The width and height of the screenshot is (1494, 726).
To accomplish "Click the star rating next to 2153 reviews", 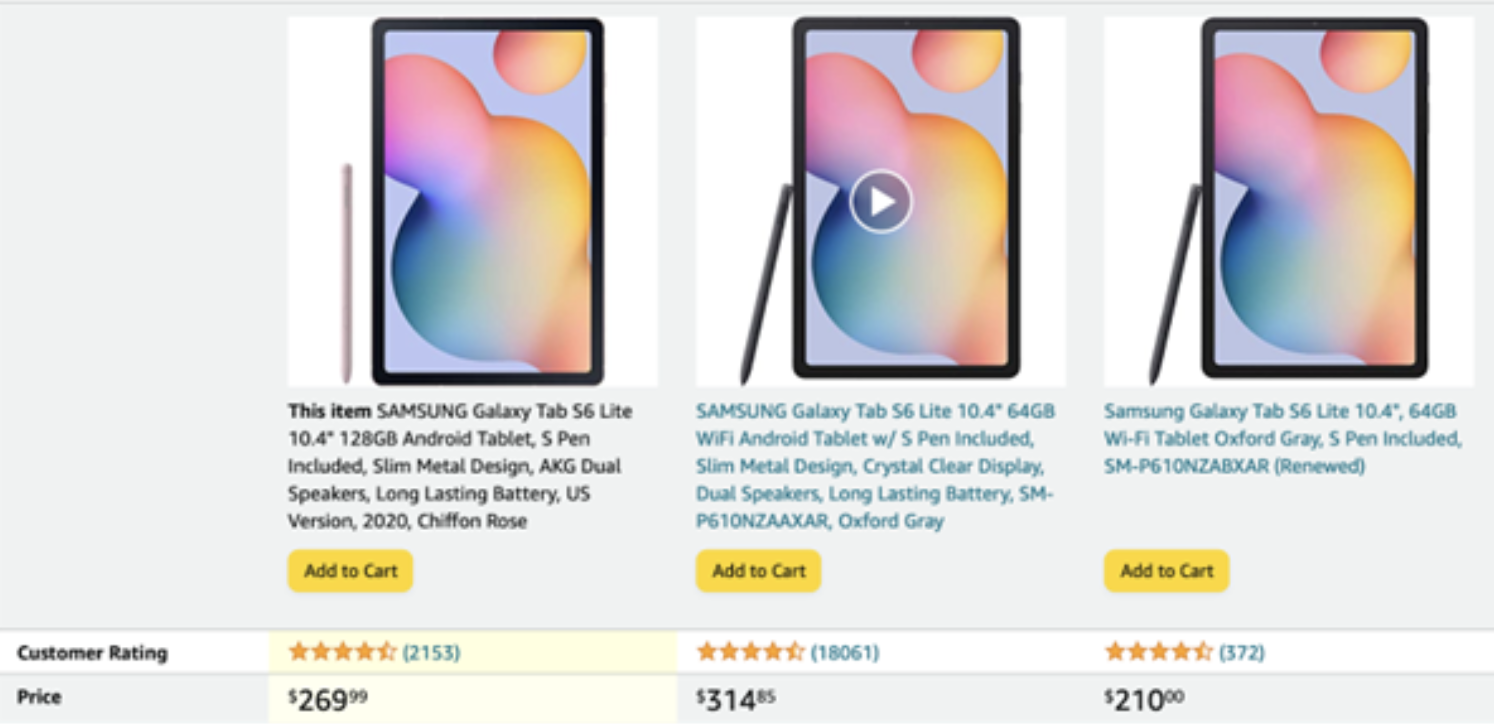I will click(342, 653).
